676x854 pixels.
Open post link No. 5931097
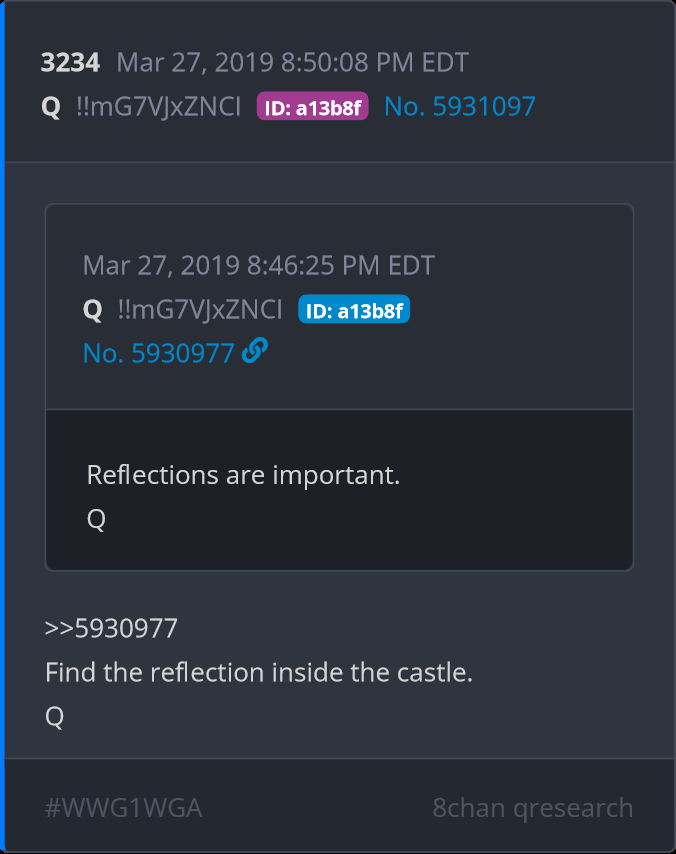coord(460,107)
